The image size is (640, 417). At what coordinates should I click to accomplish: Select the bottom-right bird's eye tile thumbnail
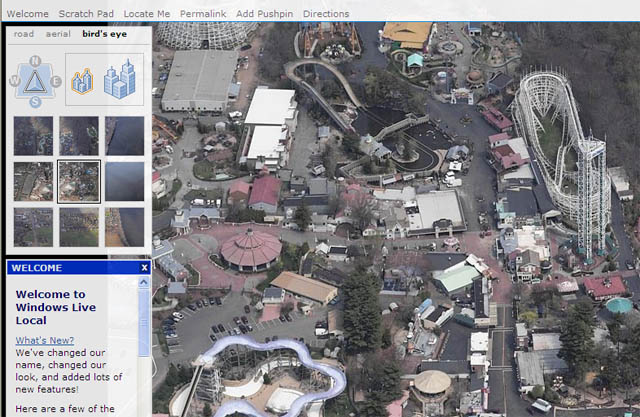124,227
